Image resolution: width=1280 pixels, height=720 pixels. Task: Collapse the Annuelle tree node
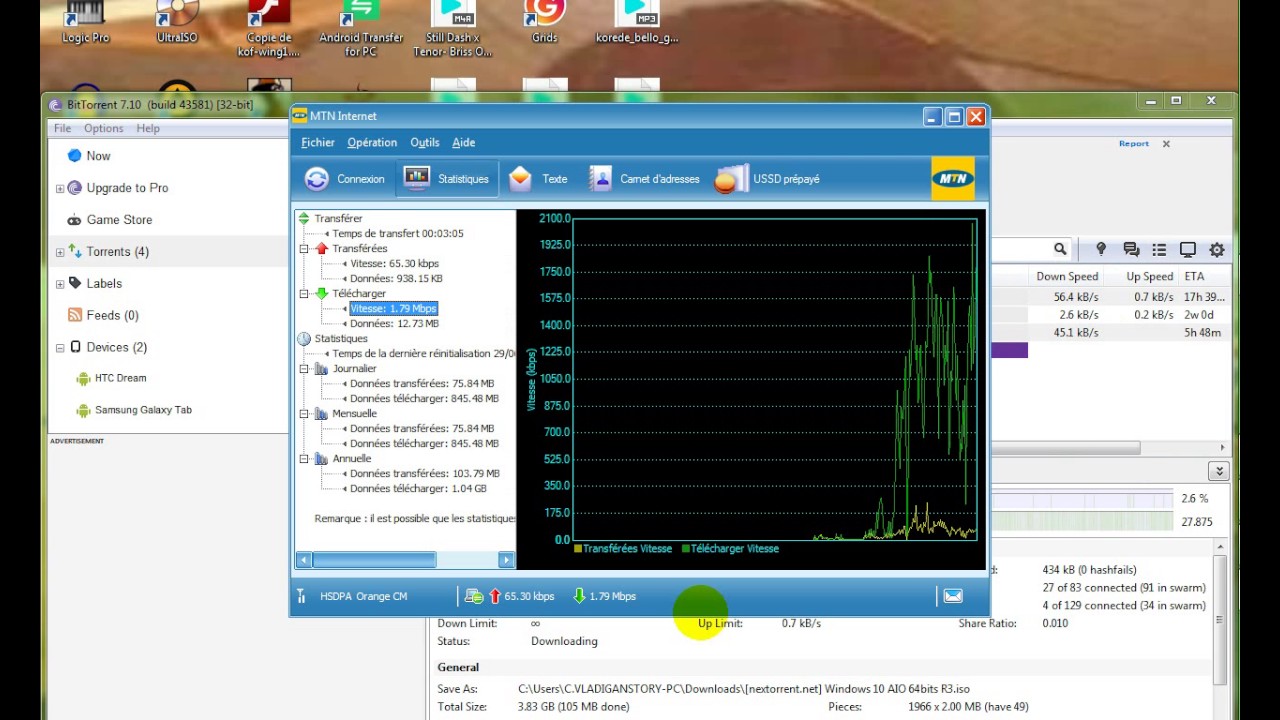(304, 458)
